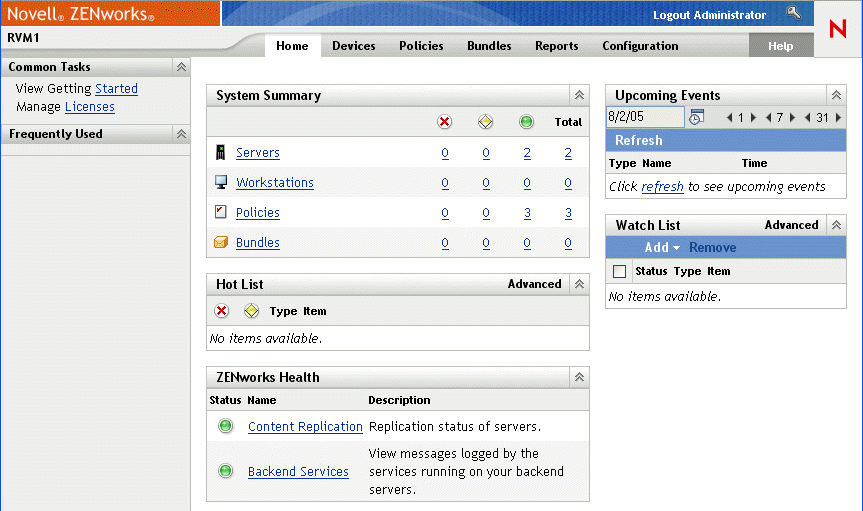Viewport: 863px width, 511px height.
Task: Click the Policies document icon
Action: [221, 212]
